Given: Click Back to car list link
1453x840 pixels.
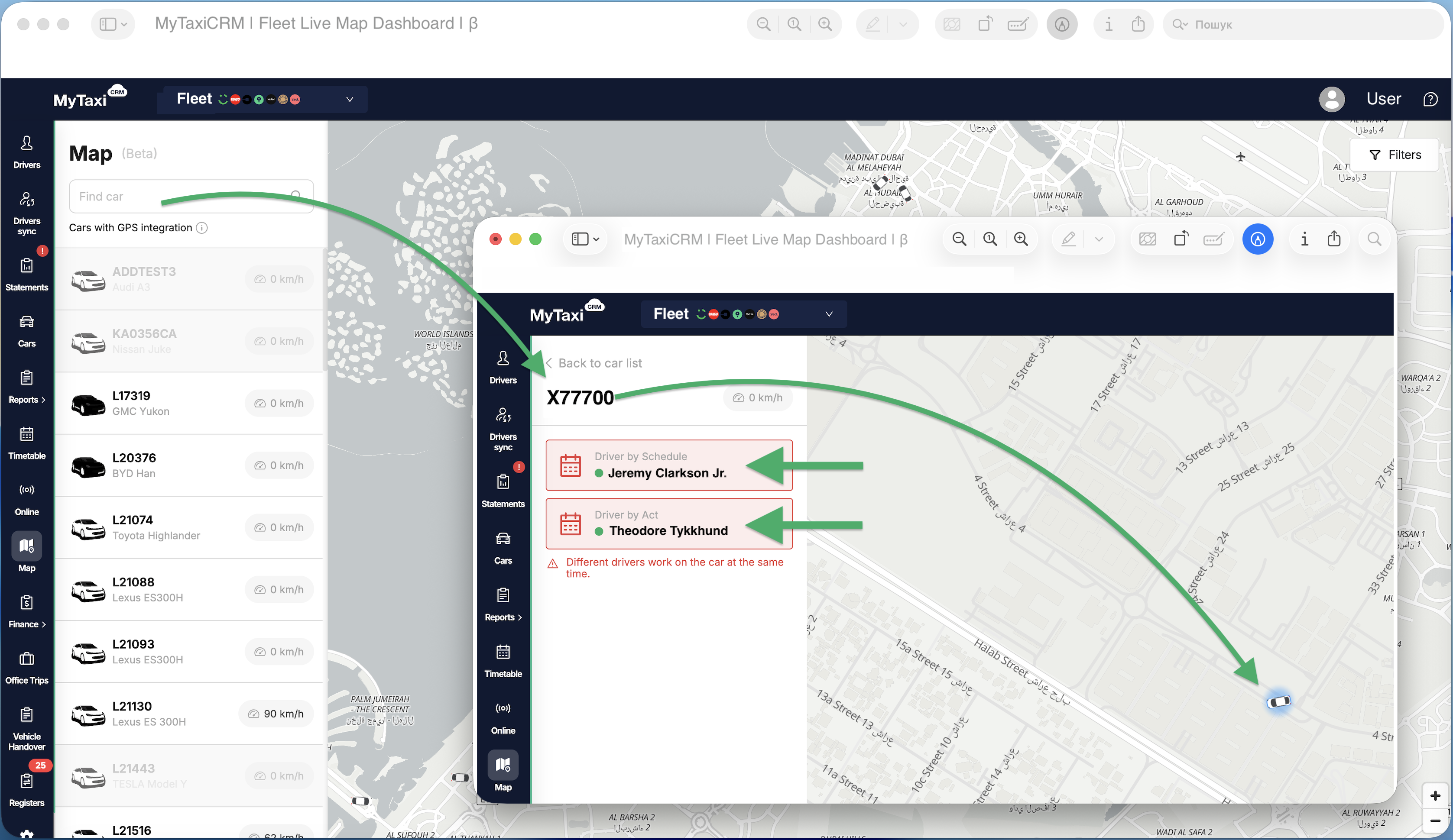Looking at the screenshot, I should click(x=594, y=363).
